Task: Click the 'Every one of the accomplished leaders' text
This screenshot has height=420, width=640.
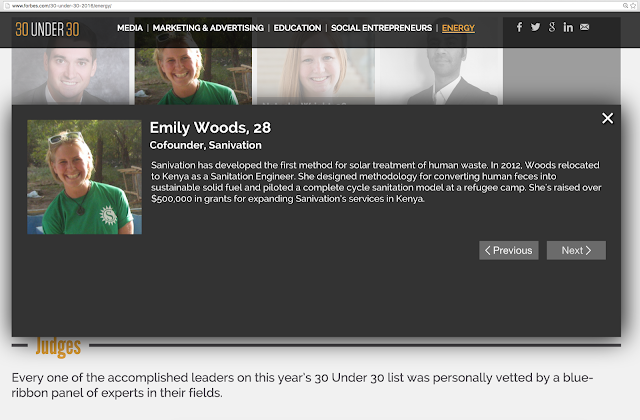Action: click(x=302, y=385)
